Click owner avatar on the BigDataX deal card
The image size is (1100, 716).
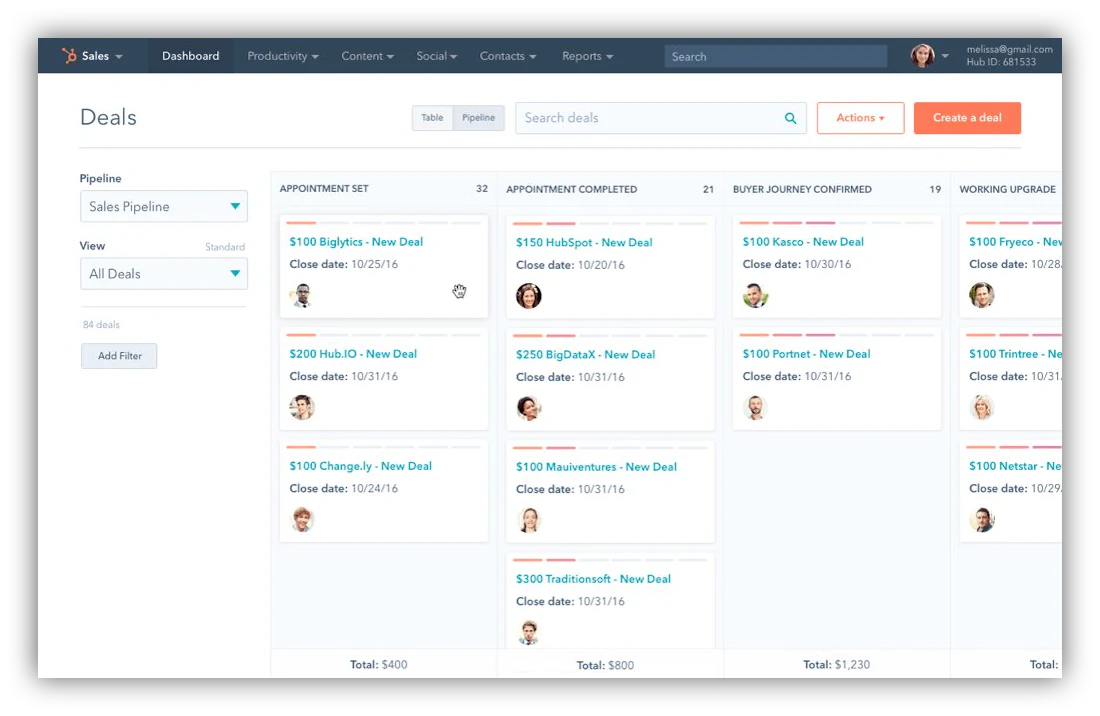[528, 407]
